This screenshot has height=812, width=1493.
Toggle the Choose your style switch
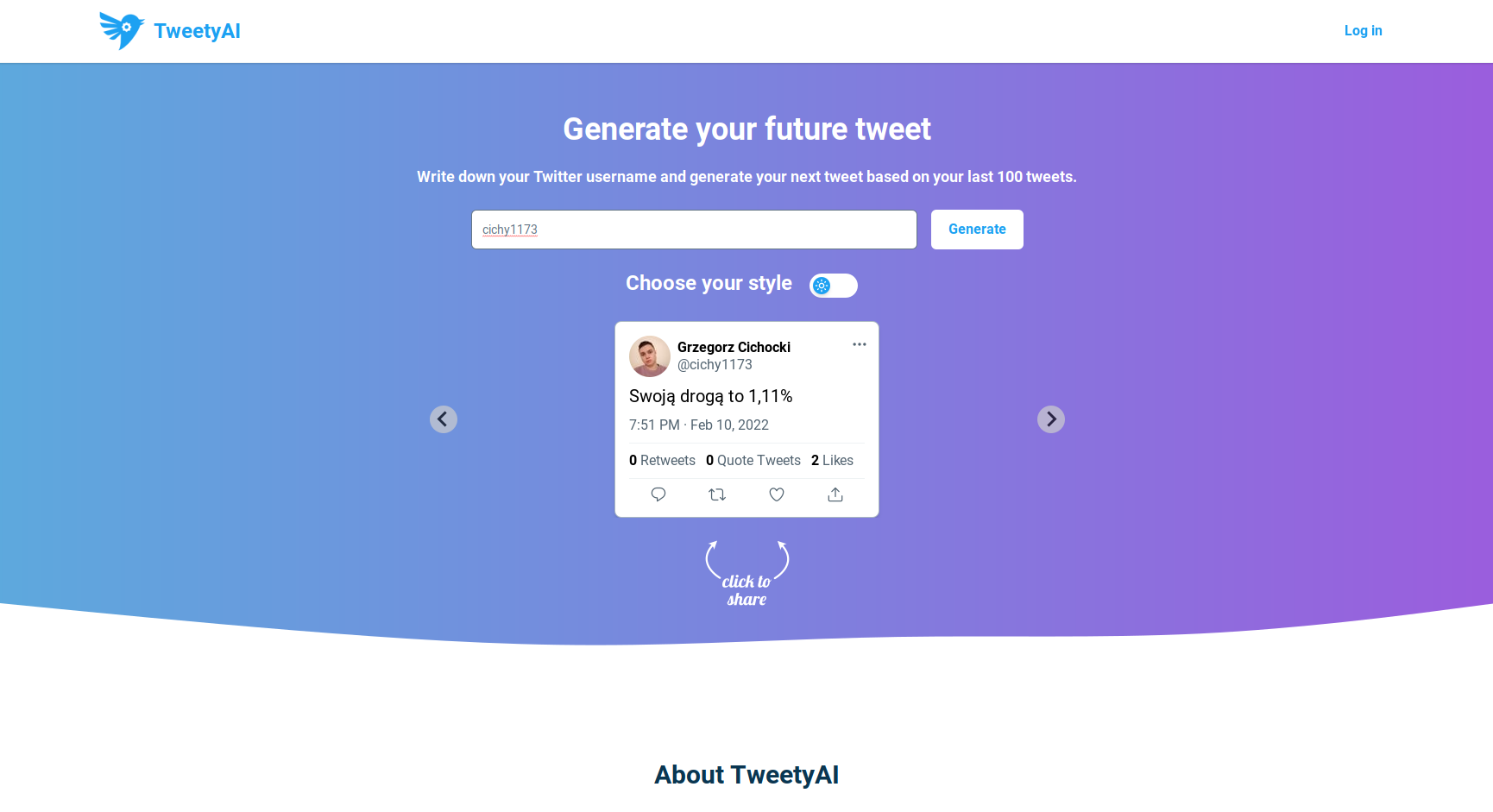pyautogui.click(x=833, y=286)
